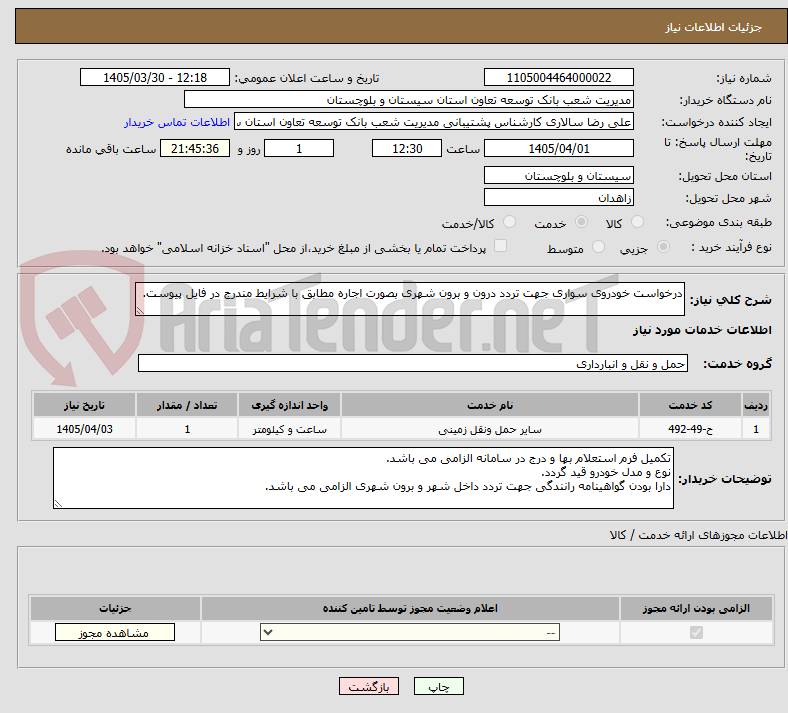Click the الزامی بودن ارائه مجوز column header
Screen dimensions: 788x713
pyautogui.click(x=696, y=608)
